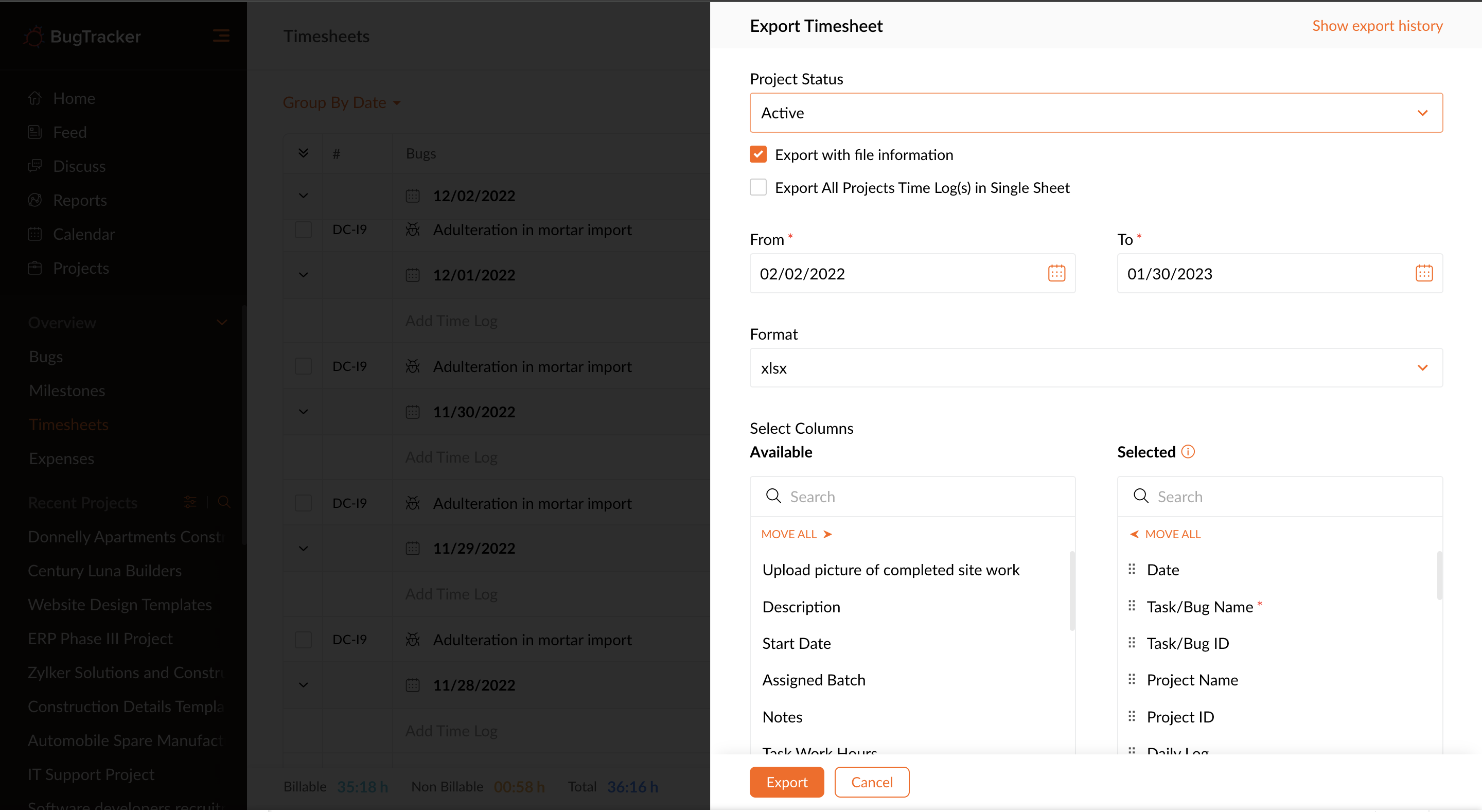Click the Cancel button
Screen dimensions: 1482x812
(x=872, y=782)
